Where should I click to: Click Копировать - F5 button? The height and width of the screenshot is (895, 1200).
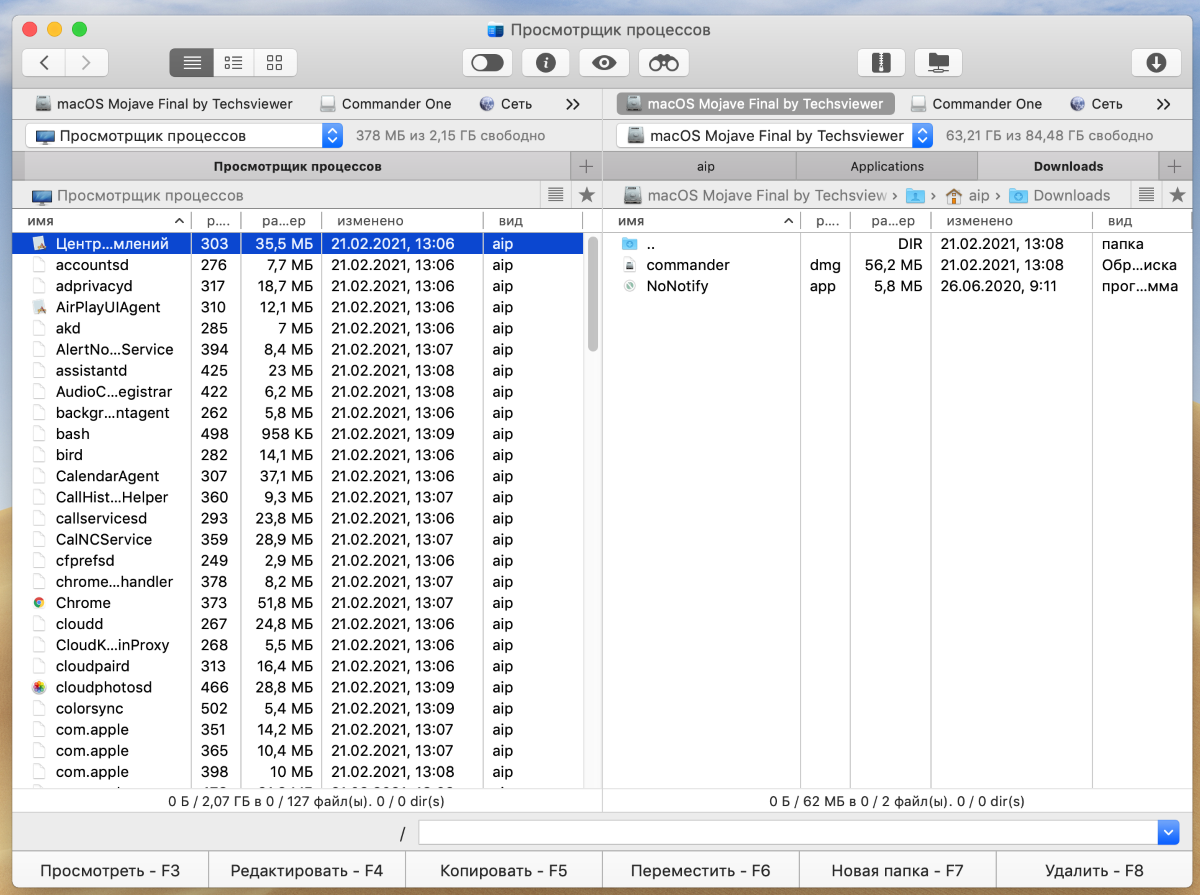(504, 871)
